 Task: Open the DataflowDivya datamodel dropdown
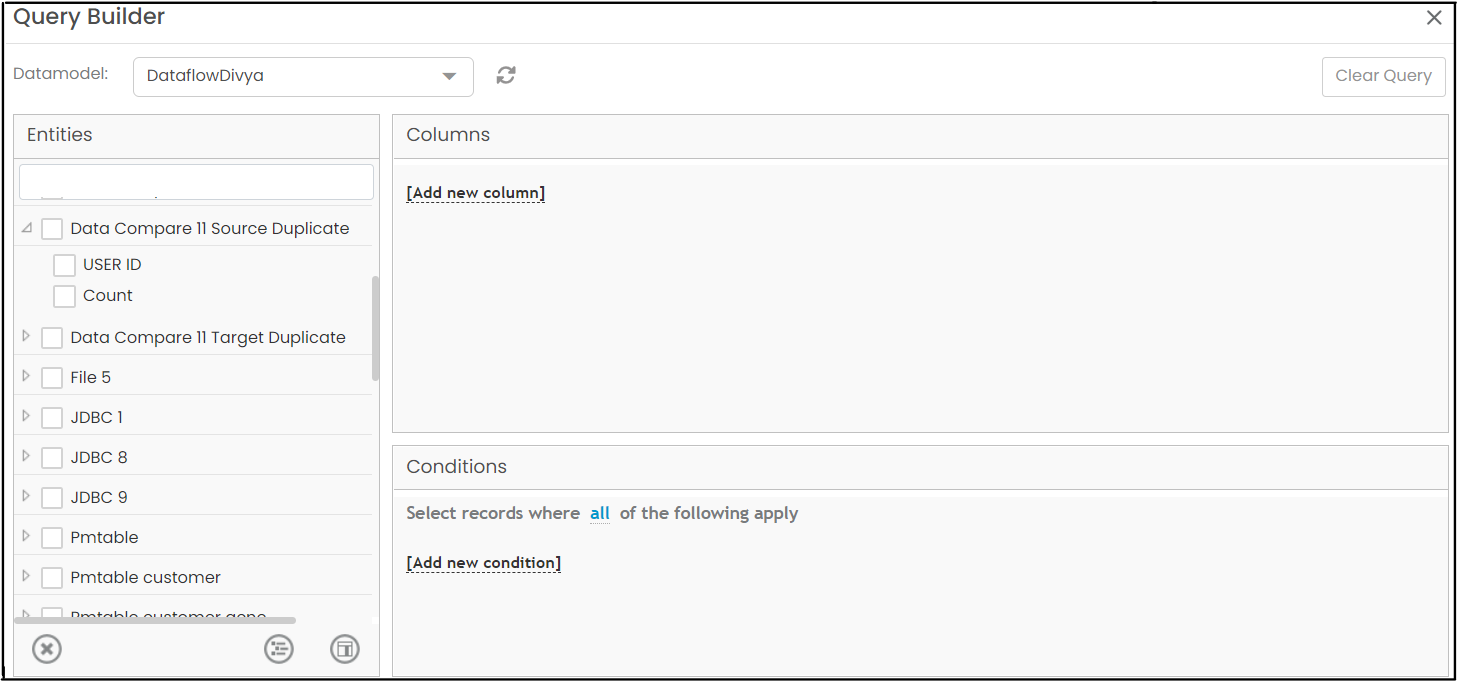[x=303, y=76]
